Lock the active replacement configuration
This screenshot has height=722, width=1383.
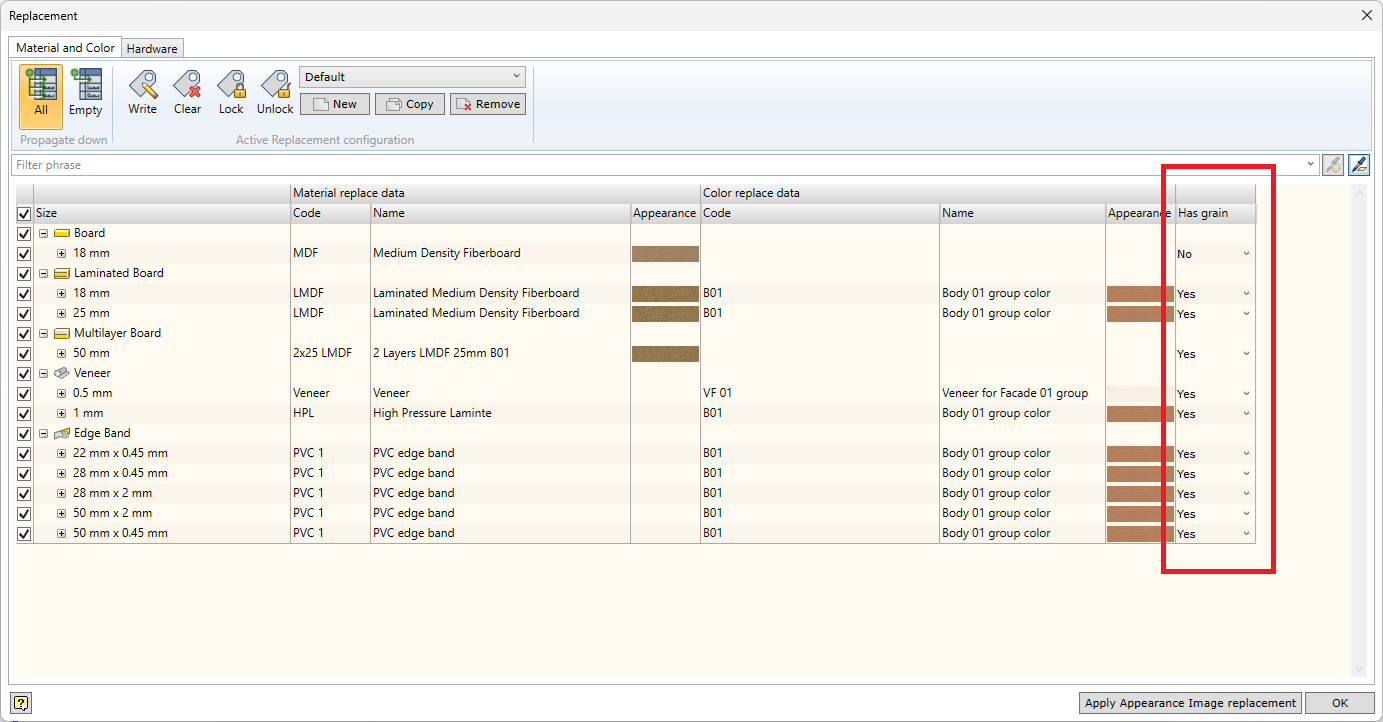(x=231, y=93)
